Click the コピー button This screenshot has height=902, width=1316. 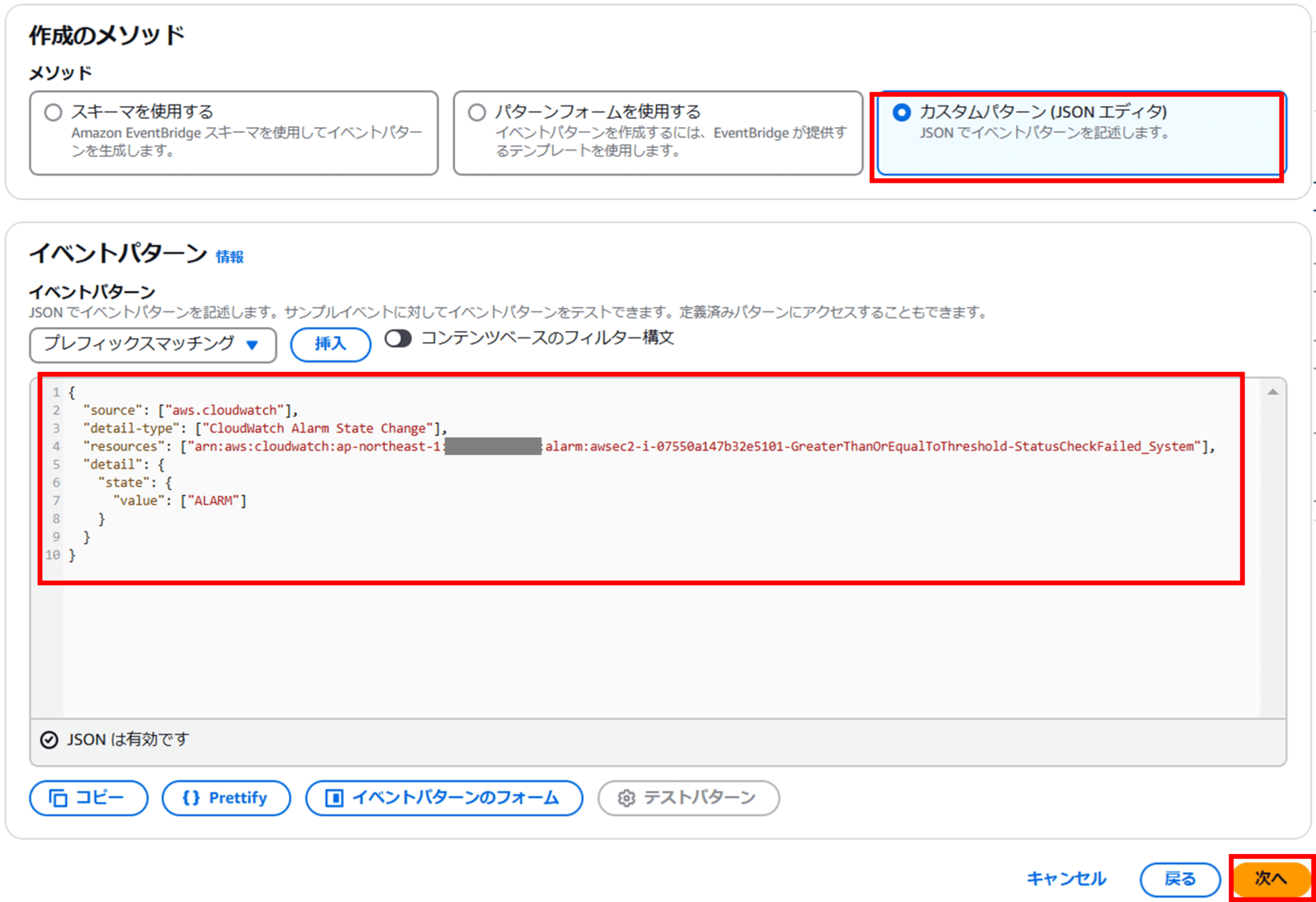pyautogui.click(x=88, y=798)
